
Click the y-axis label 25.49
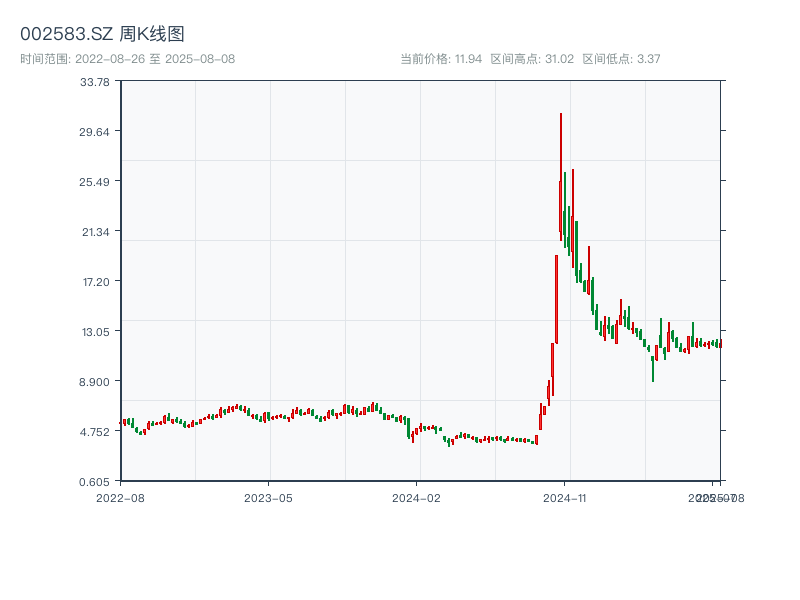94,182
